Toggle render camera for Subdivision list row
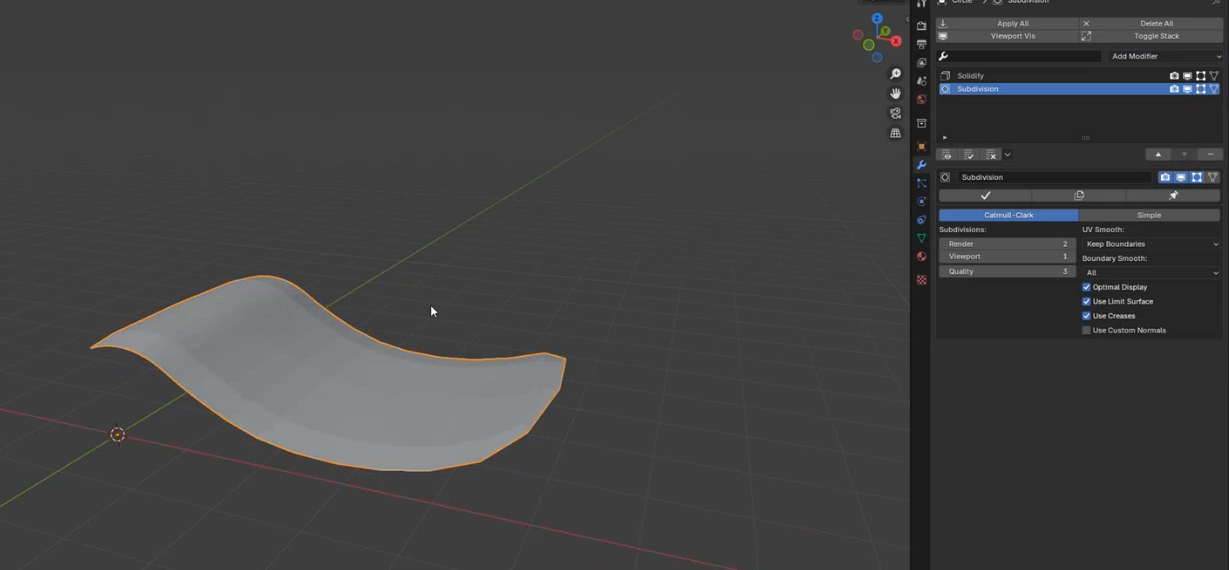This screenshot has height=570, width=1229. (x=1174, y=89)
